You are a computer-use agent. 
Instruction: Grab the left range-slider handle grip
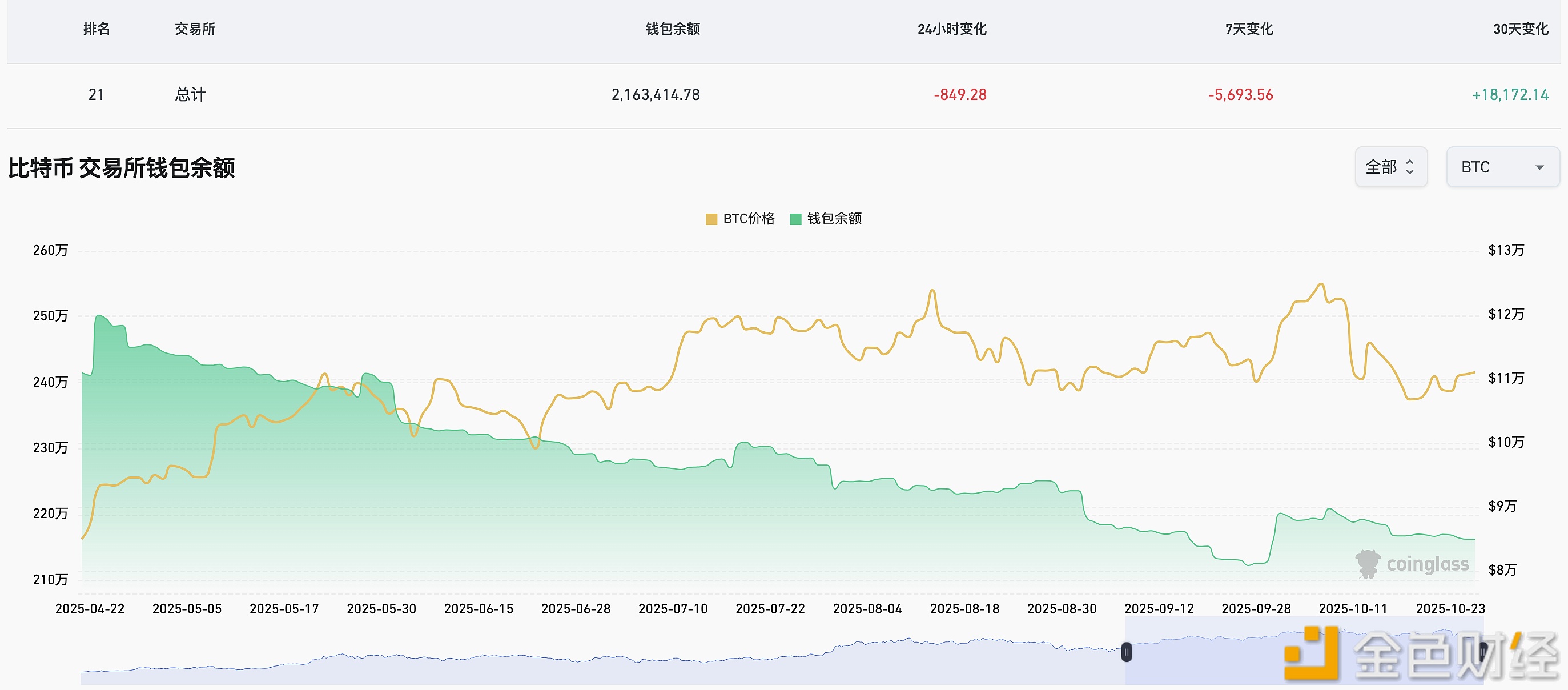(x=1126, y=652)
